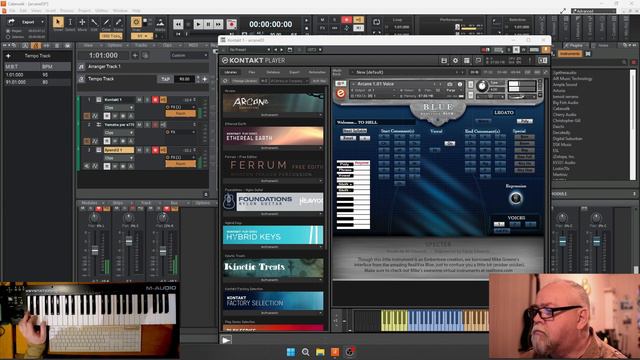Image resolution: width=640 pixels, height=360 pixels.
Task: Toggle the Snap to grid button
Action: pos(136,22)
